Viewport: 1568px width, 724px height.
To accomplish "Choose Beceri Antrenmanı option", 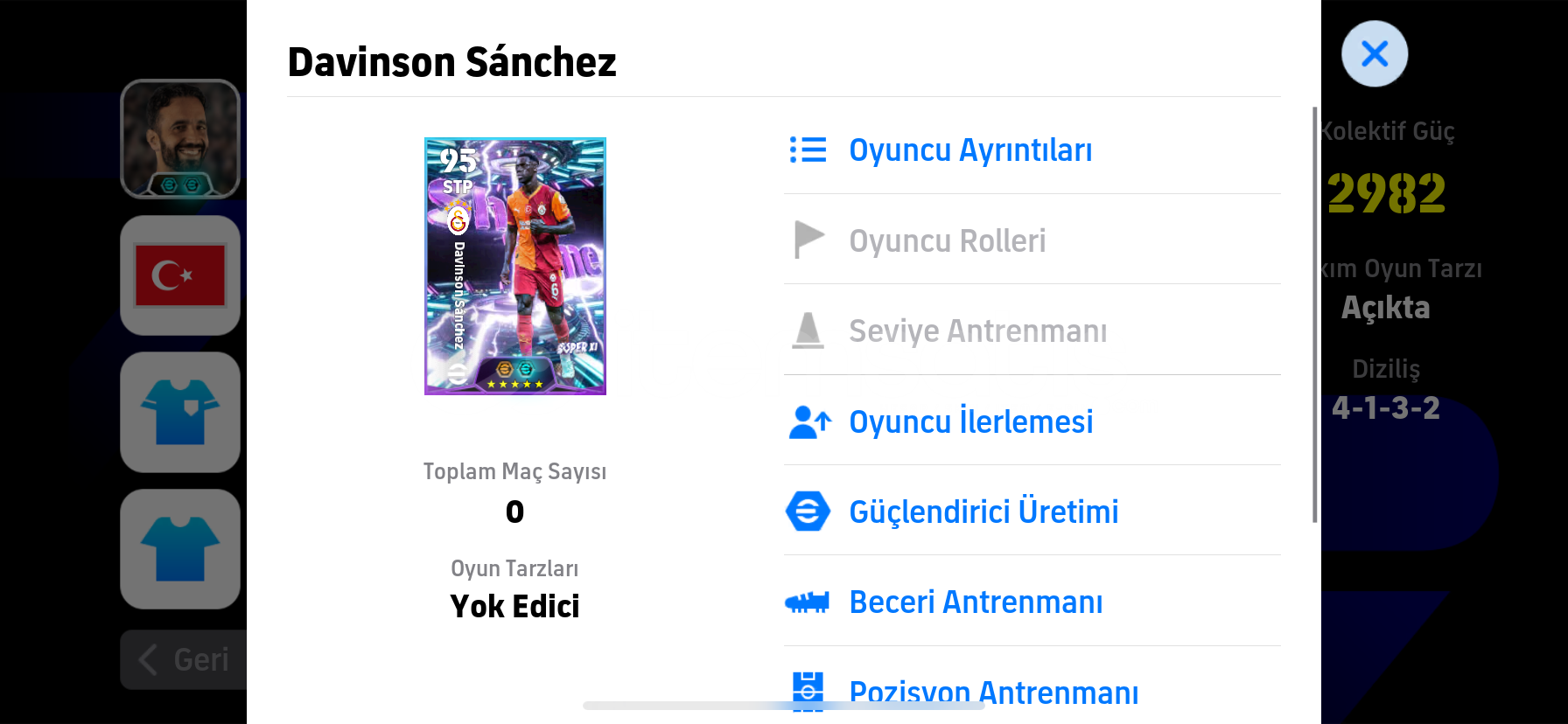I will point(976,602).
